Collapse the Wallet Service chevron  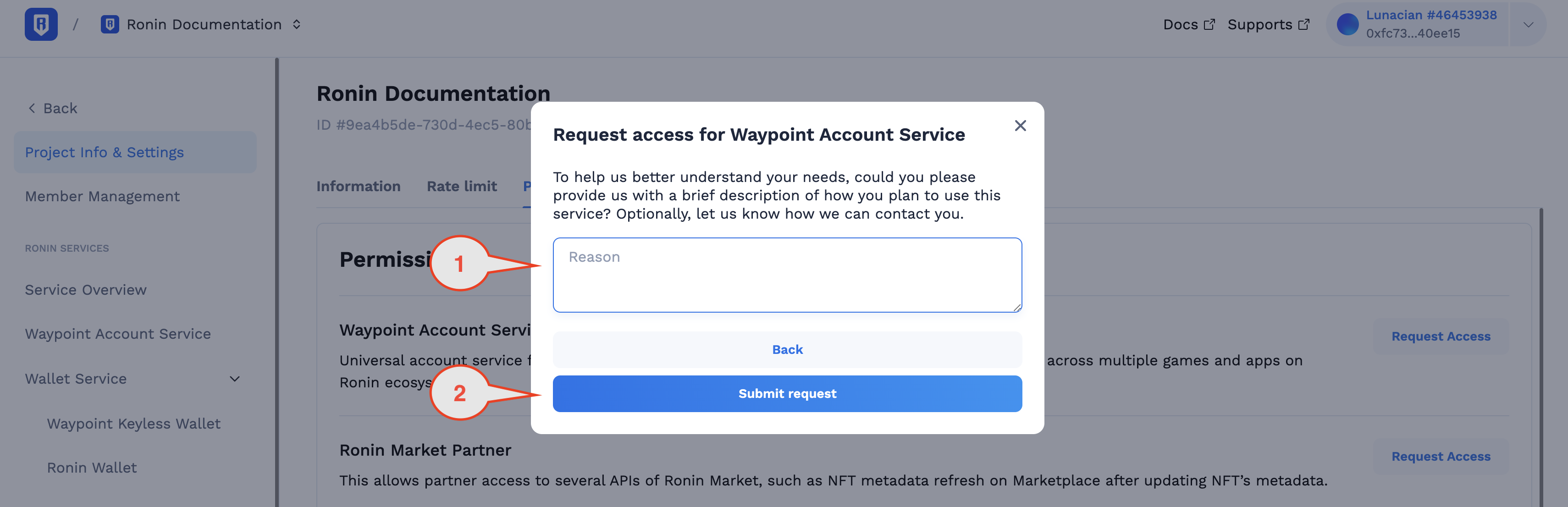click(x=234, y=379)
